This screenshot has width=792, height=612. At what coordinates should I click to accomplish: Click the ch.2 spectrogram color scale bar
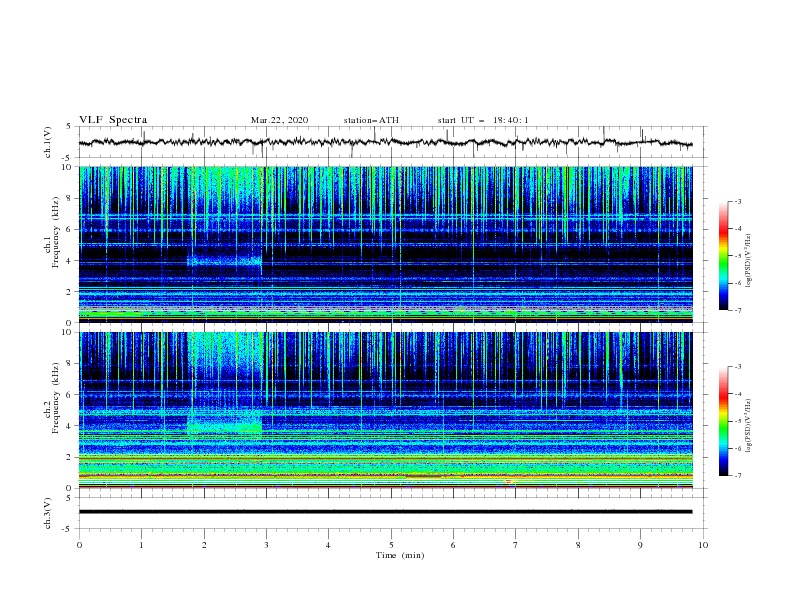[723, 421]
